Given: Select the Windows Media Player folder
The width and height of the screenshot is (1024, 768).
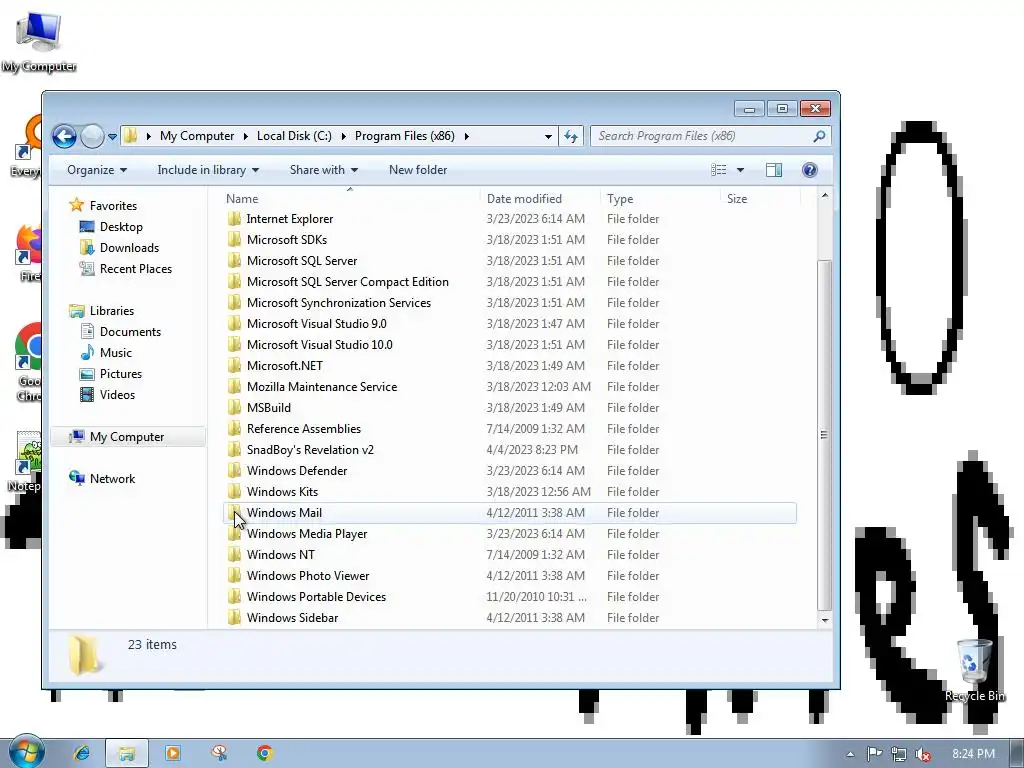Looking at the screenshot, I should point(307,534).
